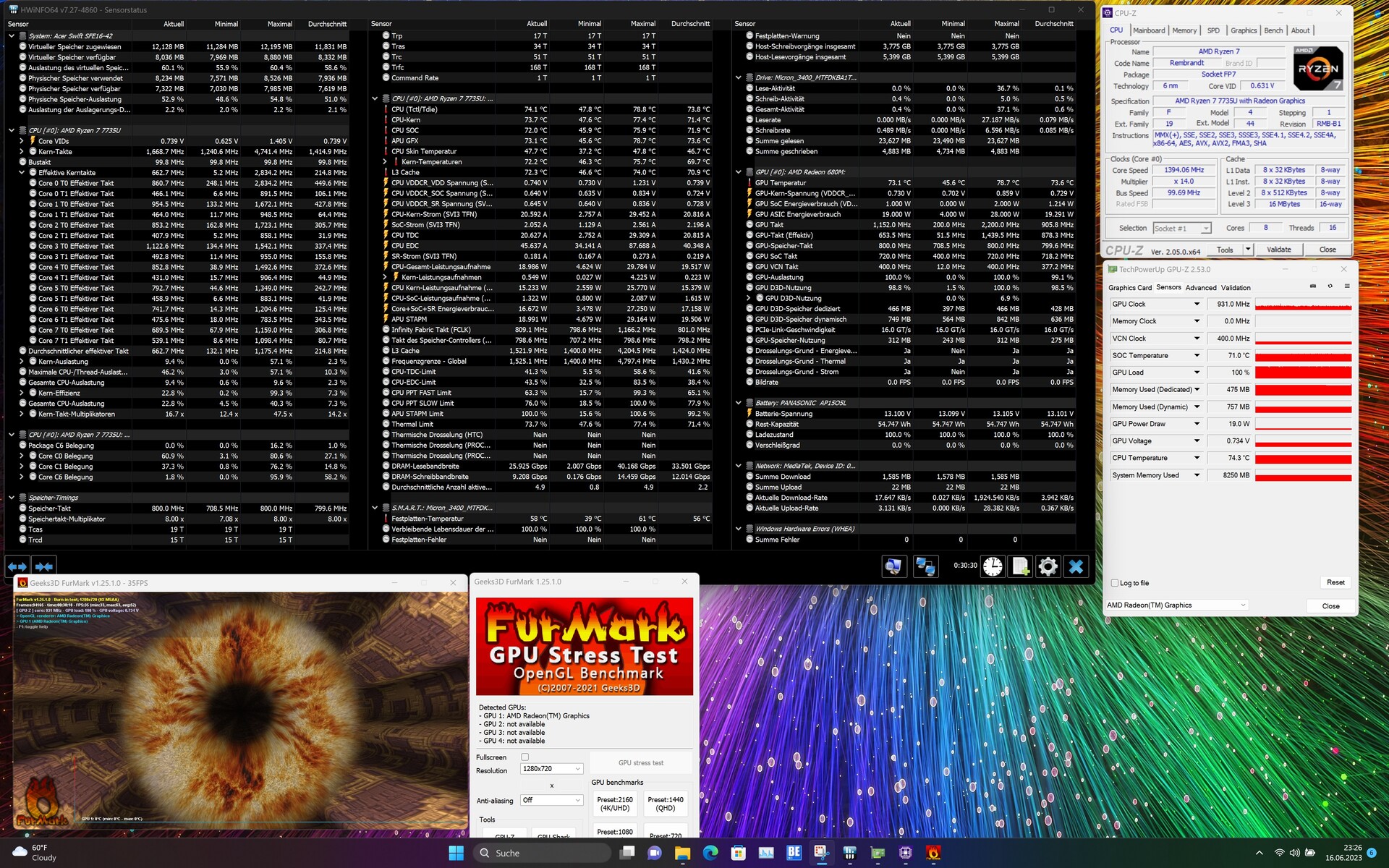Screen dimensions: 1389x868
Task: Click GPU-Z refresh icon
Action: click(x=1330, y=286)
